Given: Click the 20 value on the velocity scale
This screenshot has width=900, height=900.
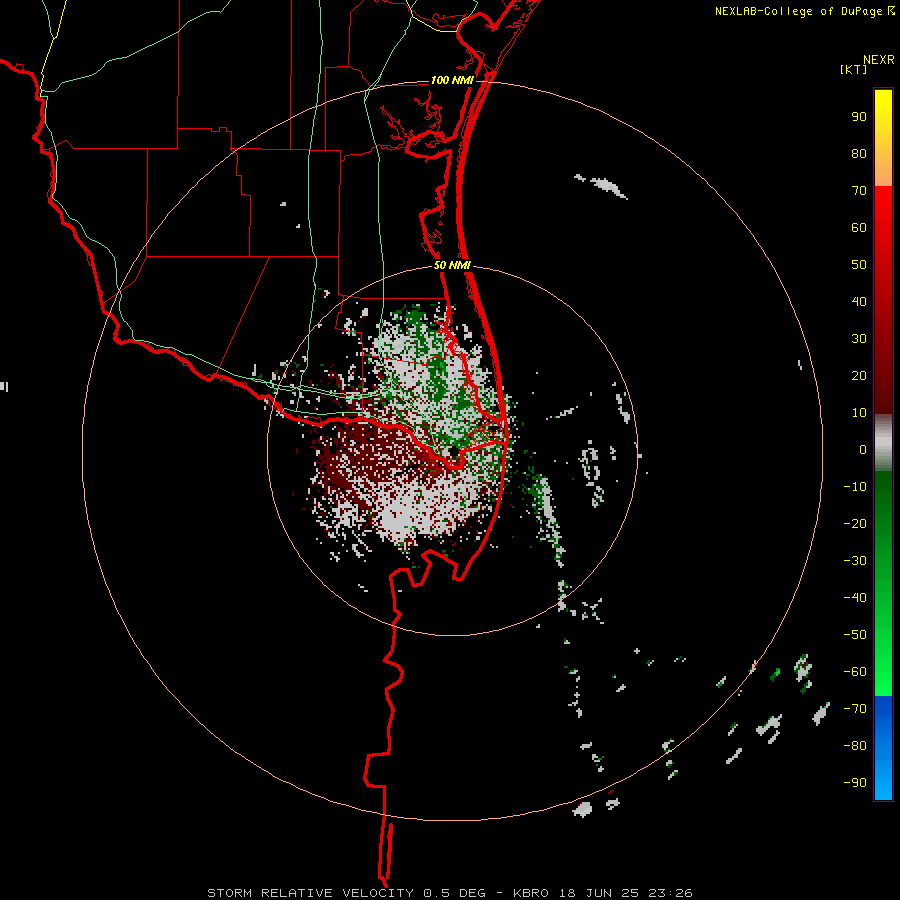Looking at the screenshot, I should pyautogui.click(x=859, y=375).
